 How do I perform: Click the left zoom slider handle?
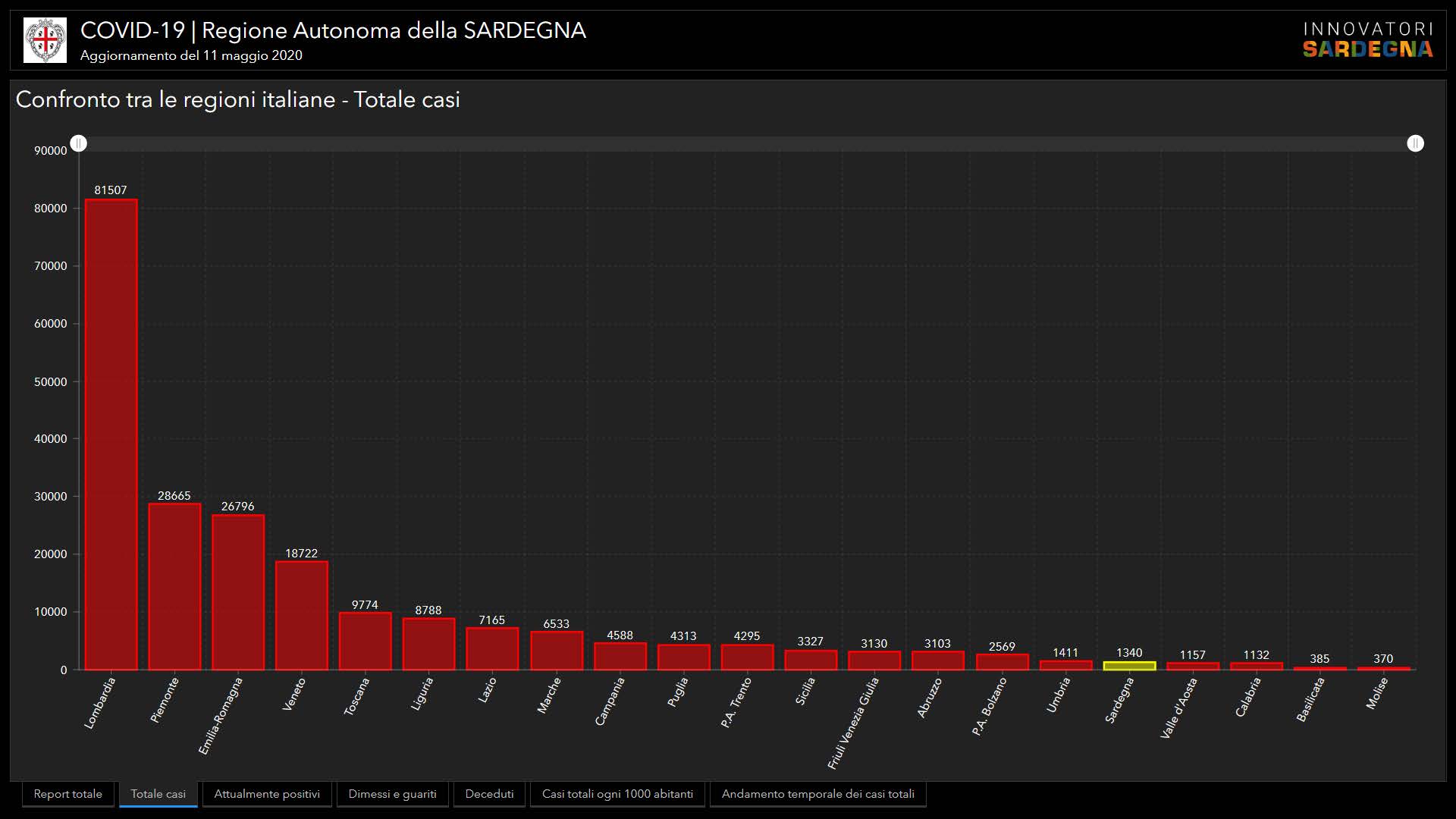pos(79,143)
